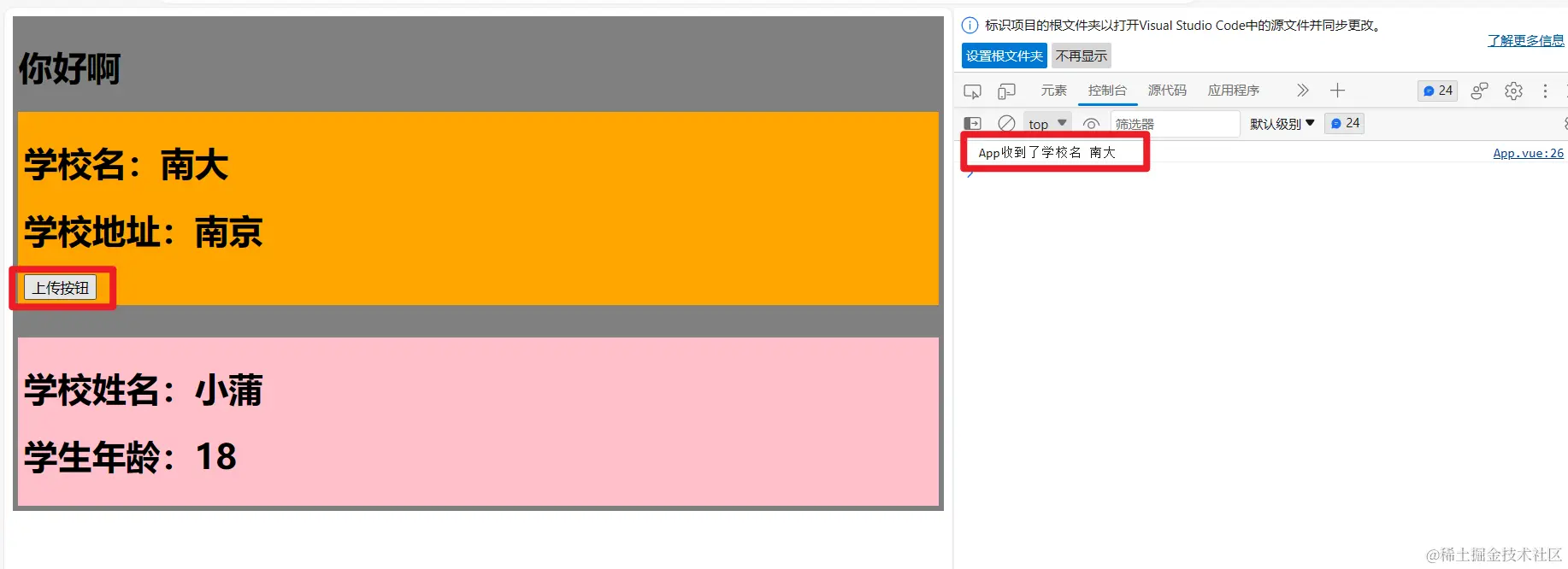This screenshot has height=569, width=1568.
Task: Expand more DevTools tabs chevron
Action: [1302, 91]
